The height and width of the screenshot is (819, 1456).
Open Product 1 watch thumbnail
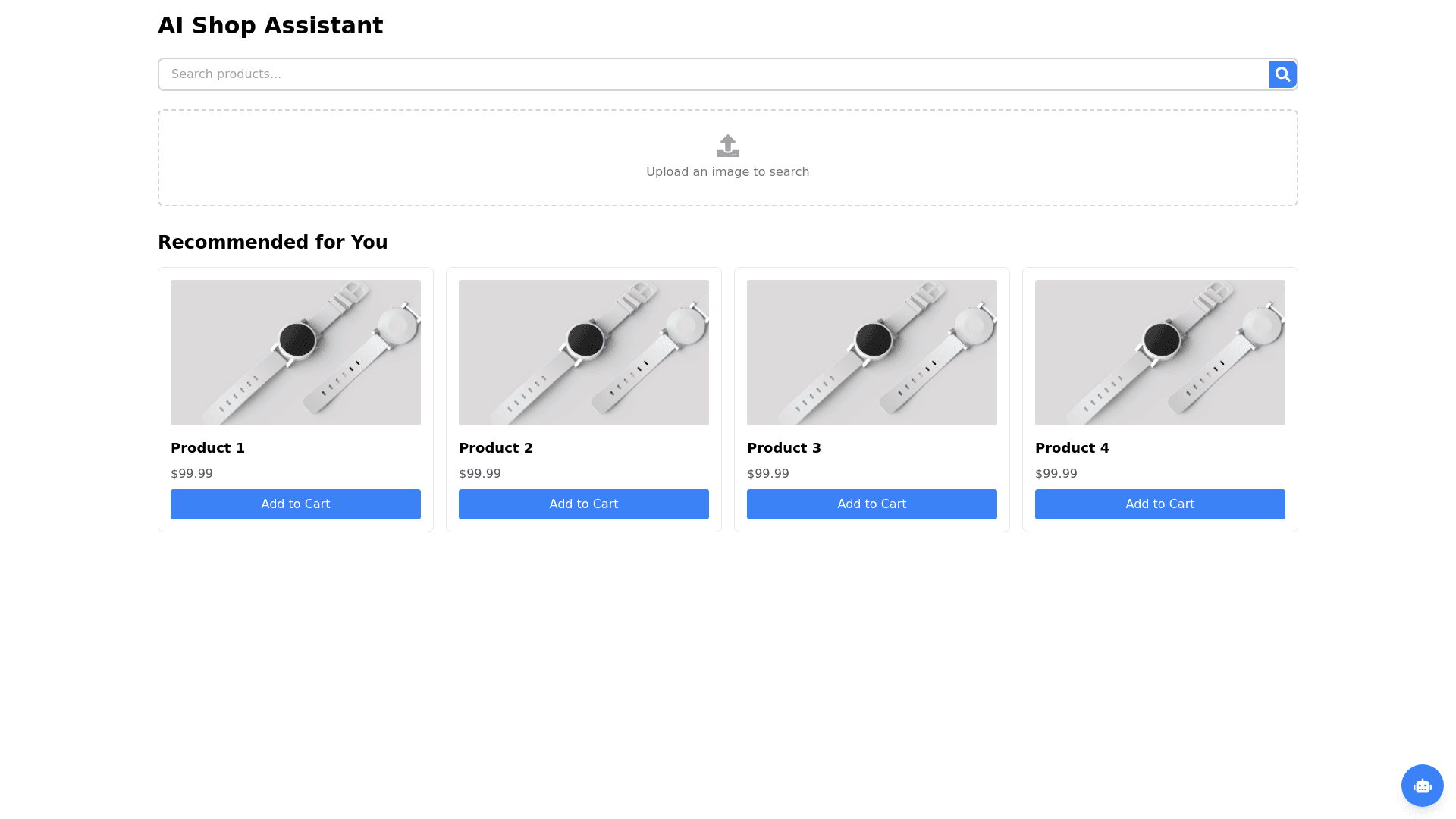[x=296, y=353]
